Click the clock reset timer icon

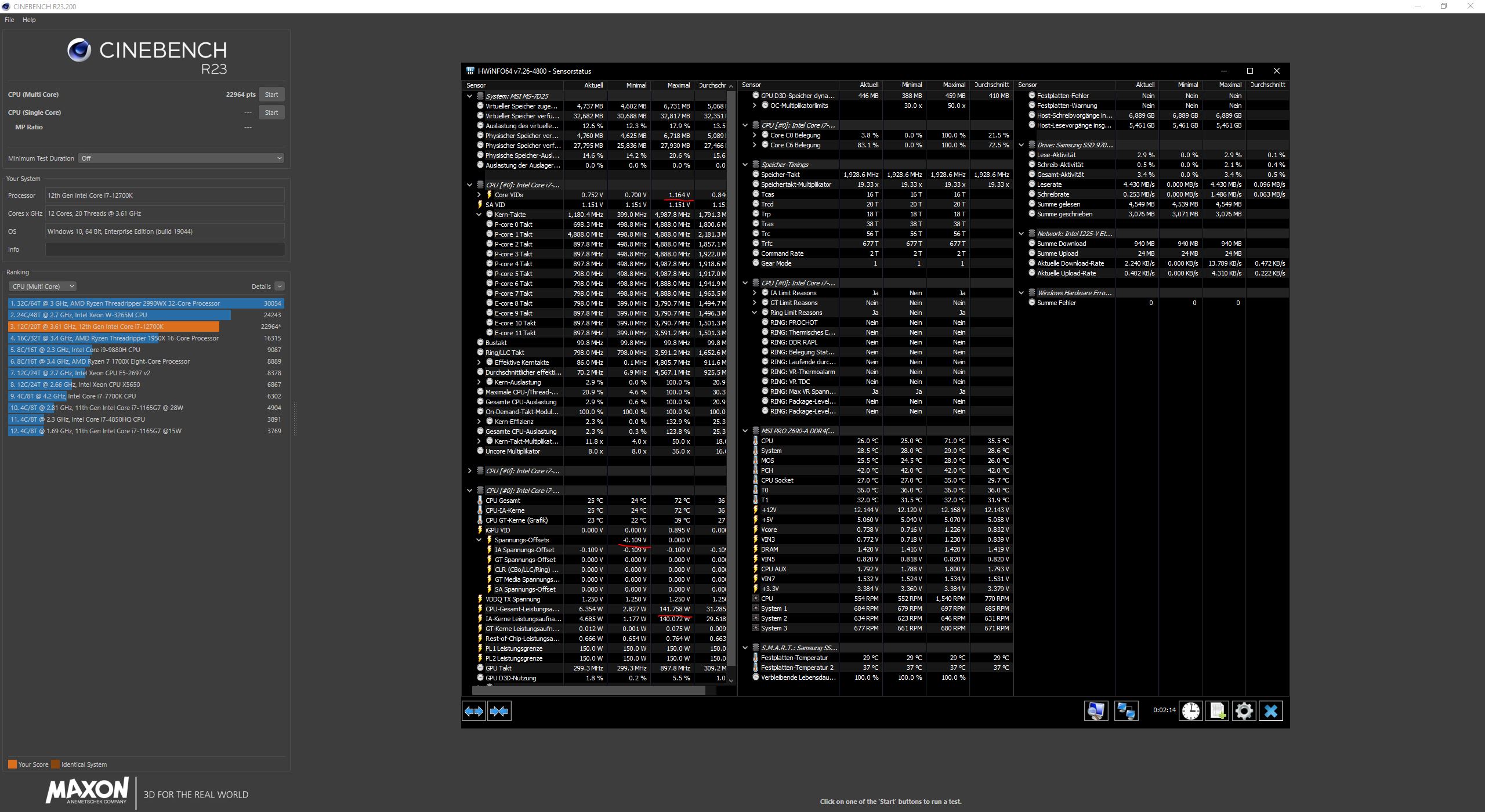point(1191,711)
